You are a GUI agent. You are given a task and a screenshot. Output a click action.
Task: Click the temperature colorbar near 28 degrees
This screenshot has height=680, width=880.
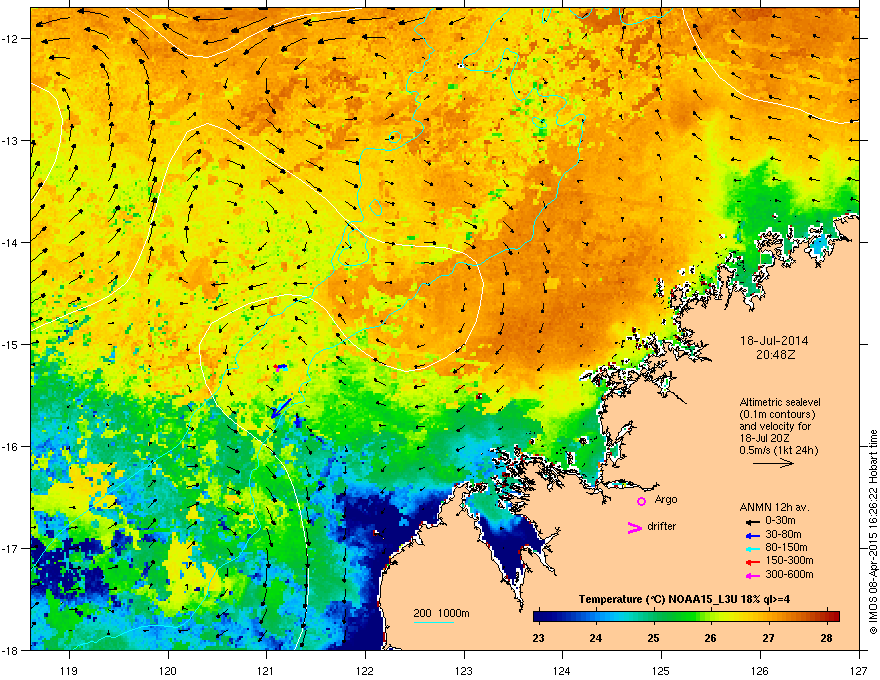(x=826, y=616)
